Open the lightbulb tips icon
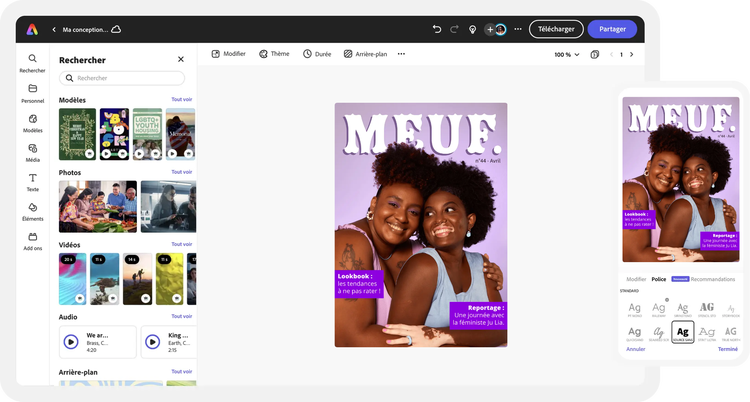 coord(472,29)
